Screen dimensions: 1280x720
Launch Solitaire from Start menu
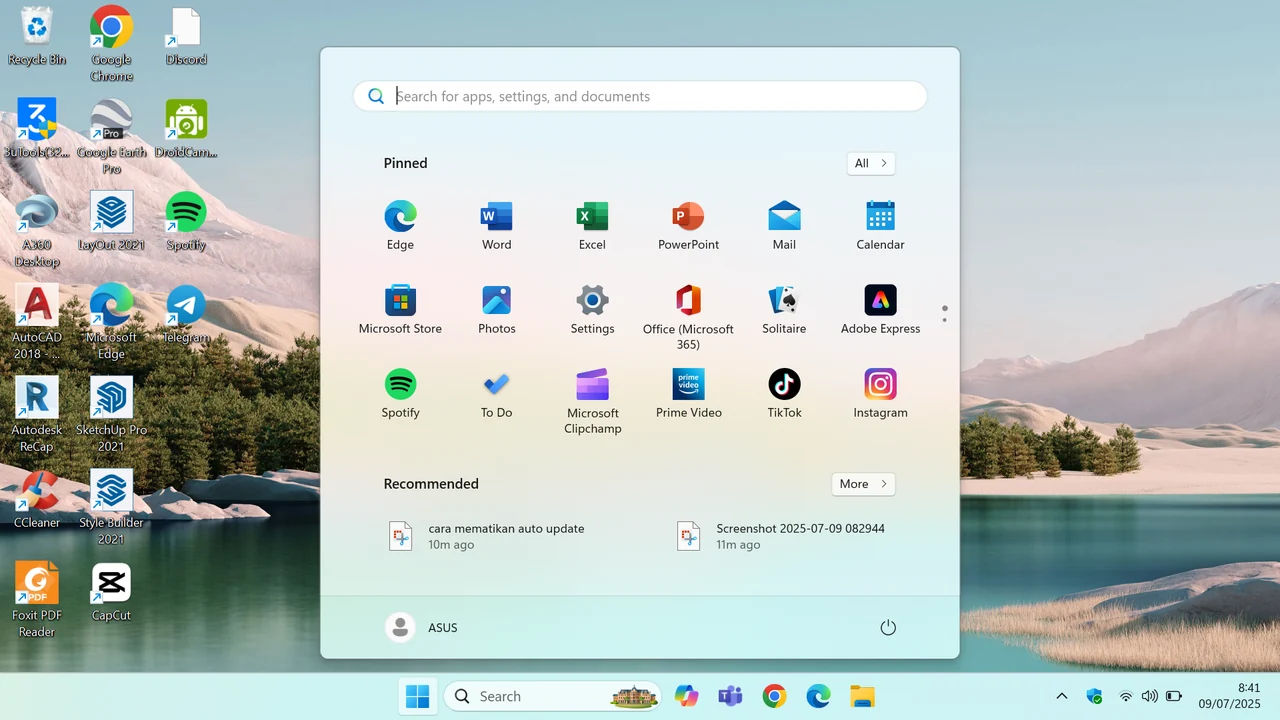point(784,310)
